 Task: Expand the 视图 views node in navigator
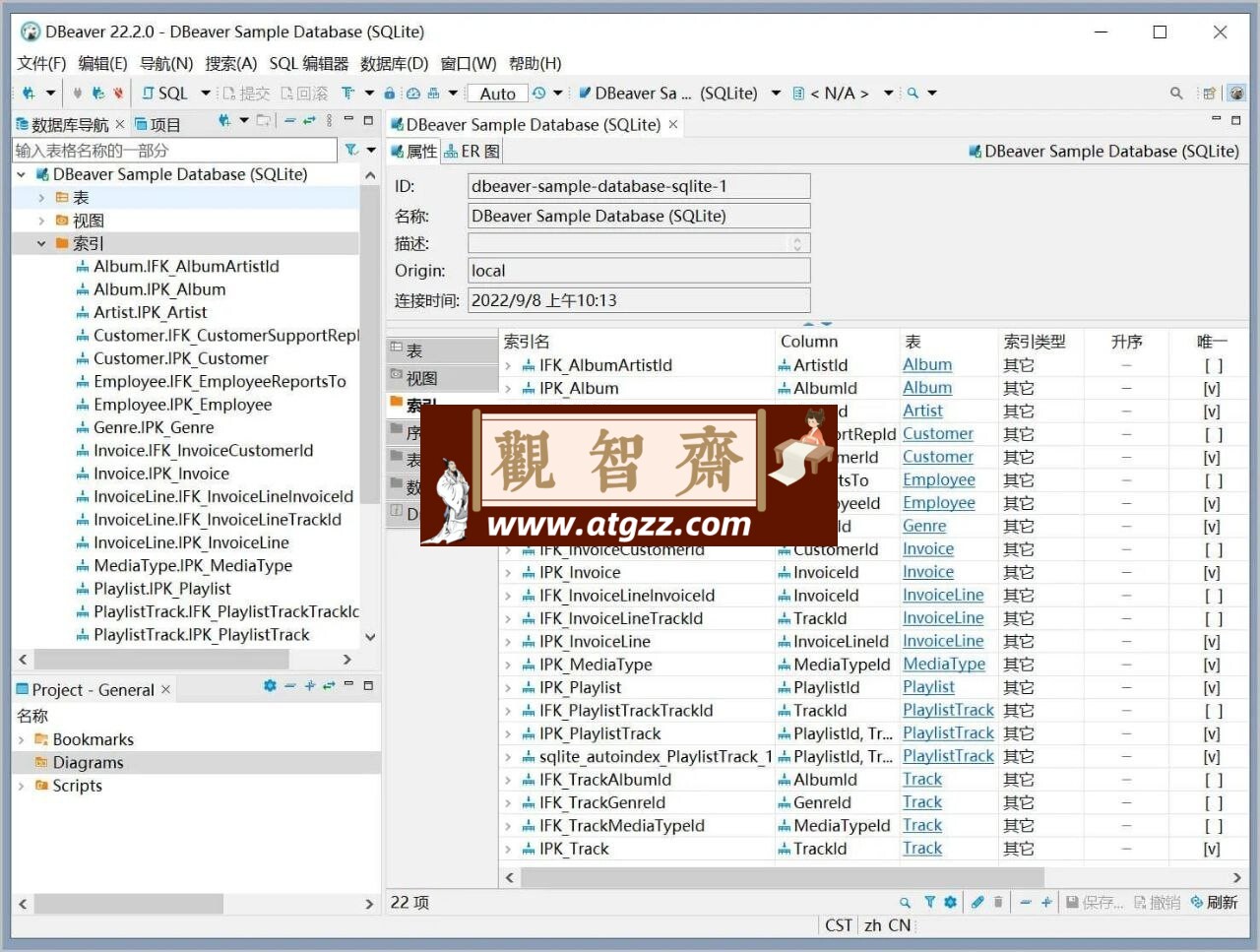click(x=41, y=221)
